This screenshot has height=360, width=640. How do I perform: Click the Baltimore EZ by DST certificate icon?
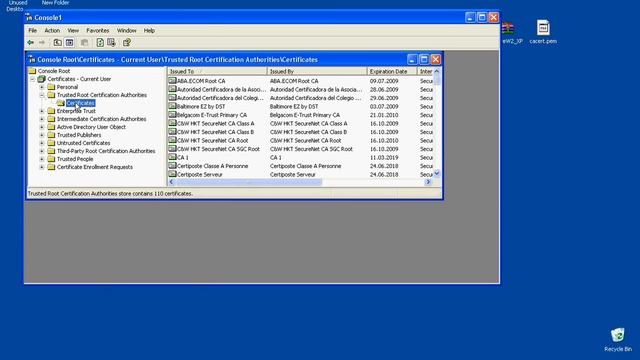[x=172, y=106]
